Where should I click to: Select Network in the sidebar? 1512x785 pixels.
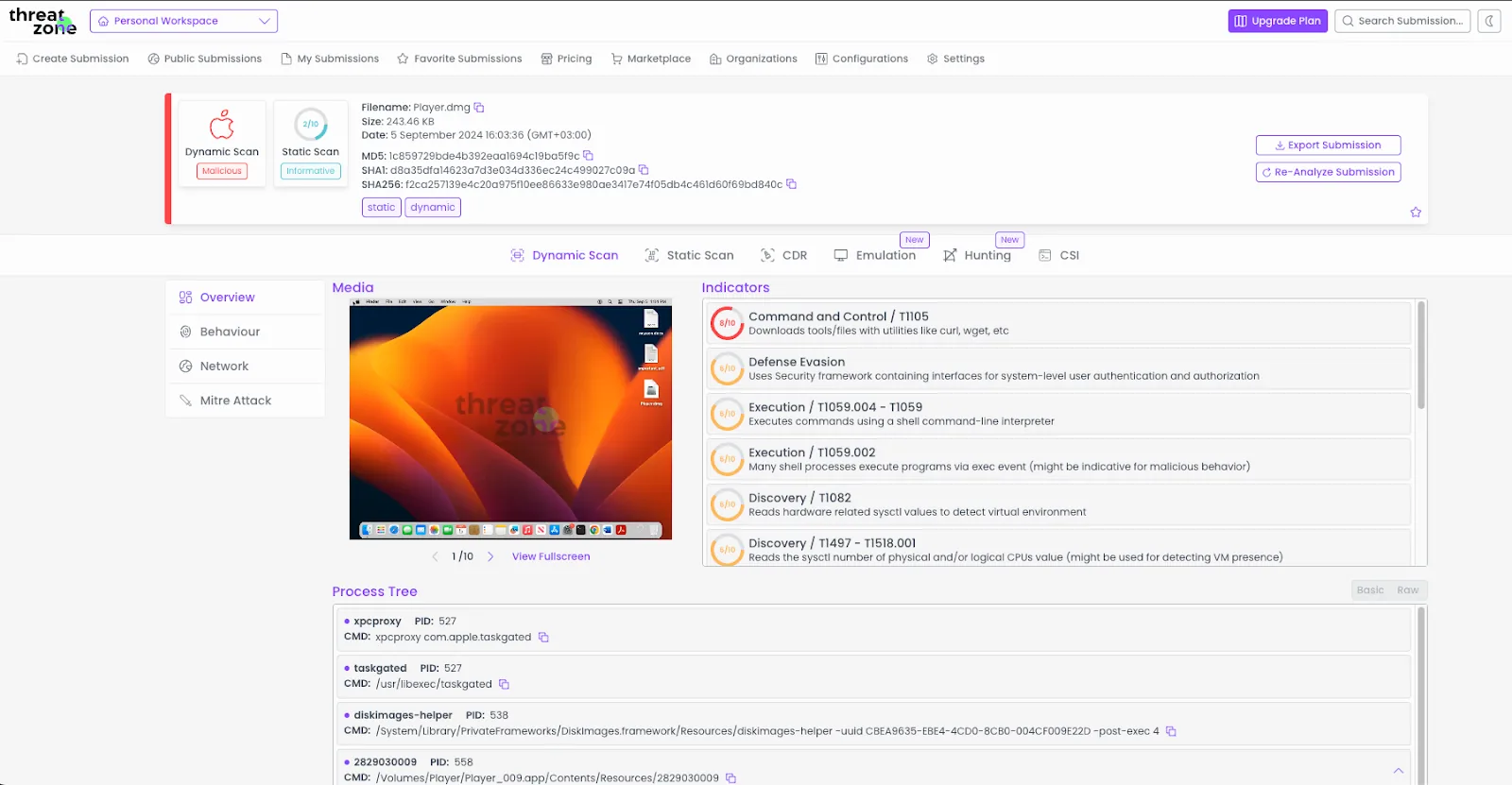point(246,367)
